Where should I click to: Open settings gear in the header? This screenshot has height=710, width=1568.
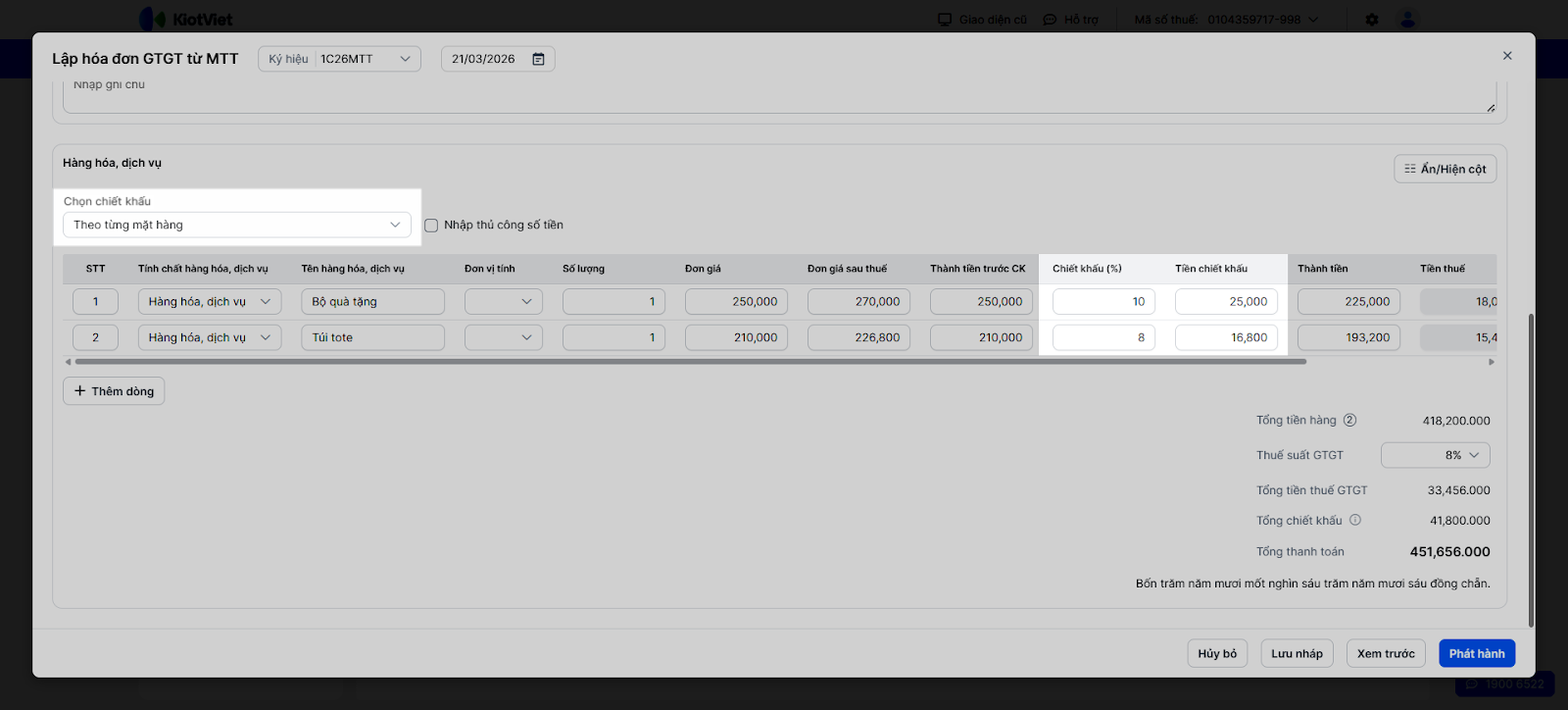pos(1372,20)
